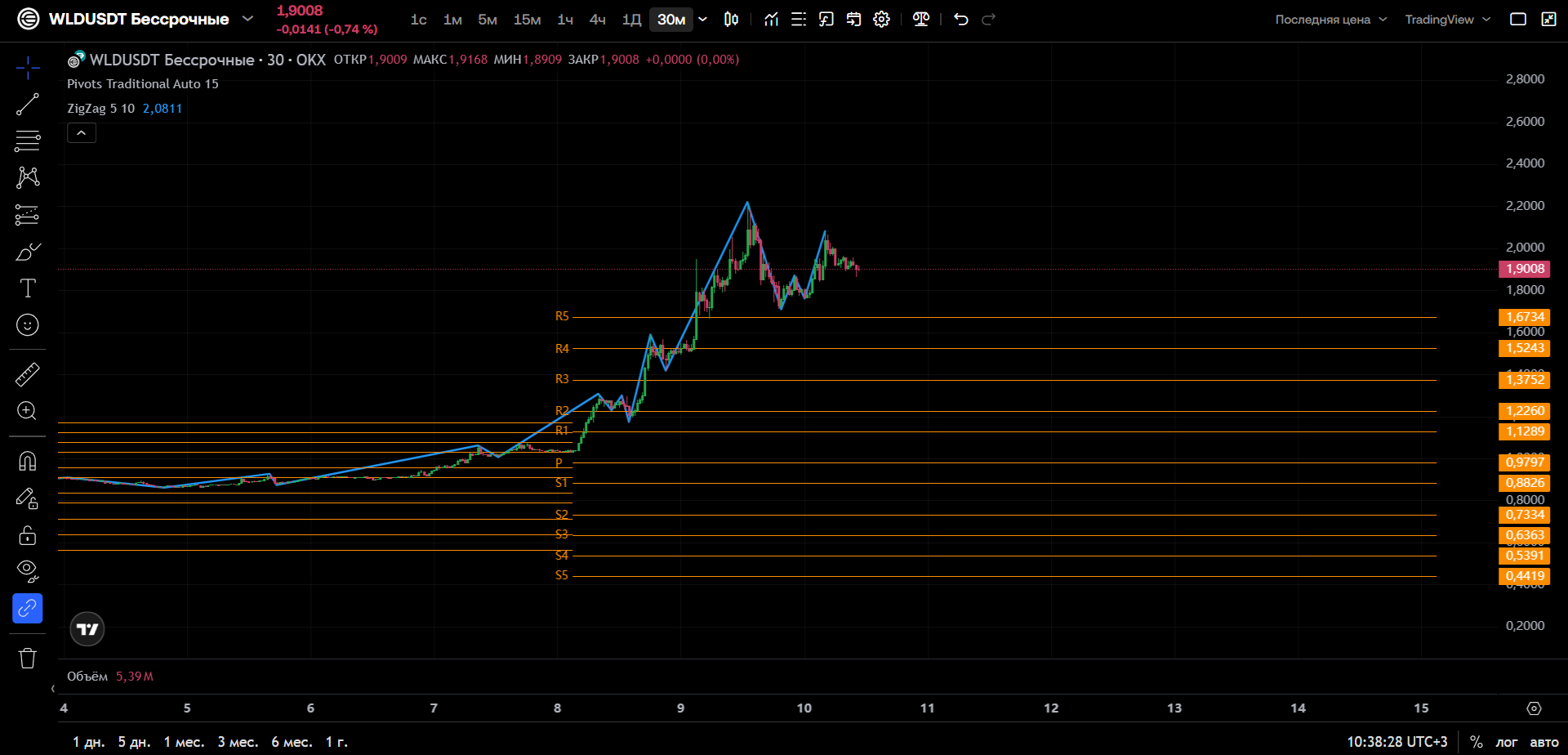Switch to the 15м timeframe
Image resolution: width=1568 pixels, height=755 pixels.
[x=527, y=19]
